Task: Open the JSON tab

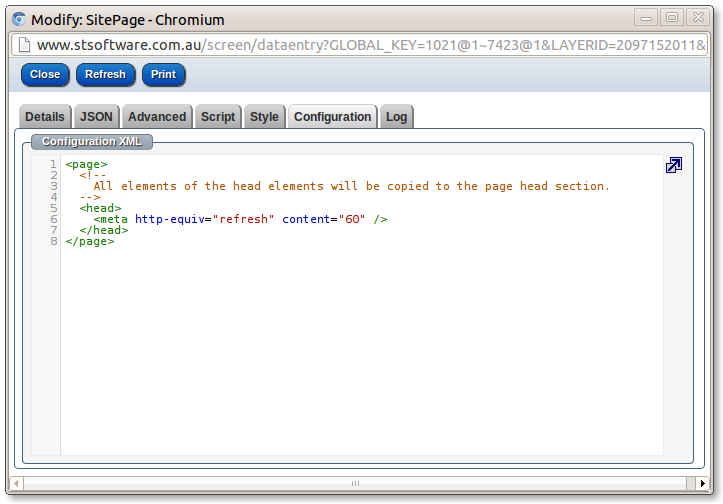Action: (x=97, y=117)
